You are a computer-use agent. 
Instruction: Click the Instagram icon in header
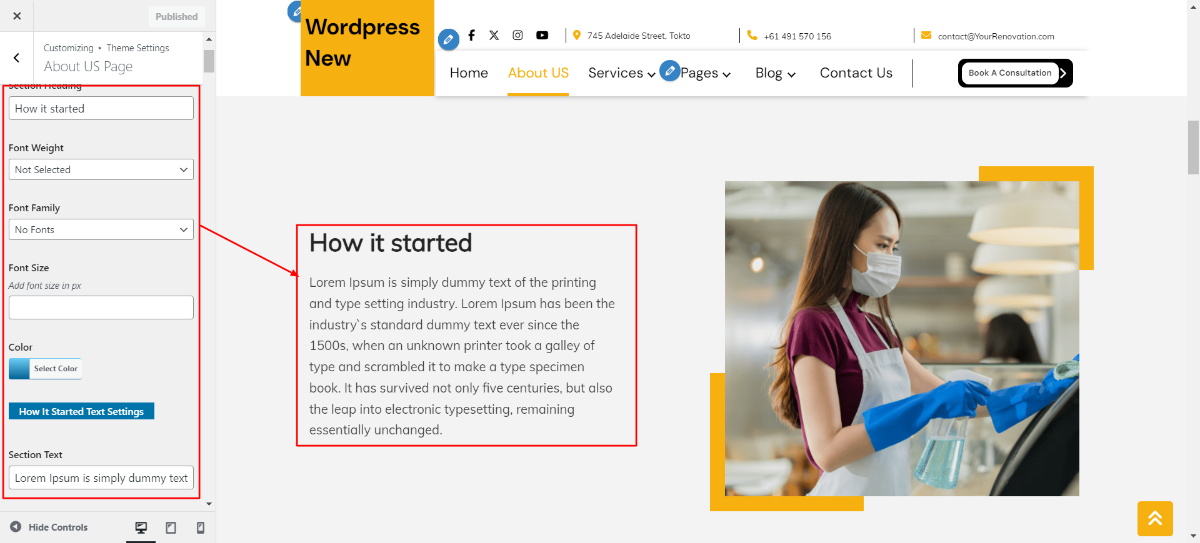click(x=518, y=35)
